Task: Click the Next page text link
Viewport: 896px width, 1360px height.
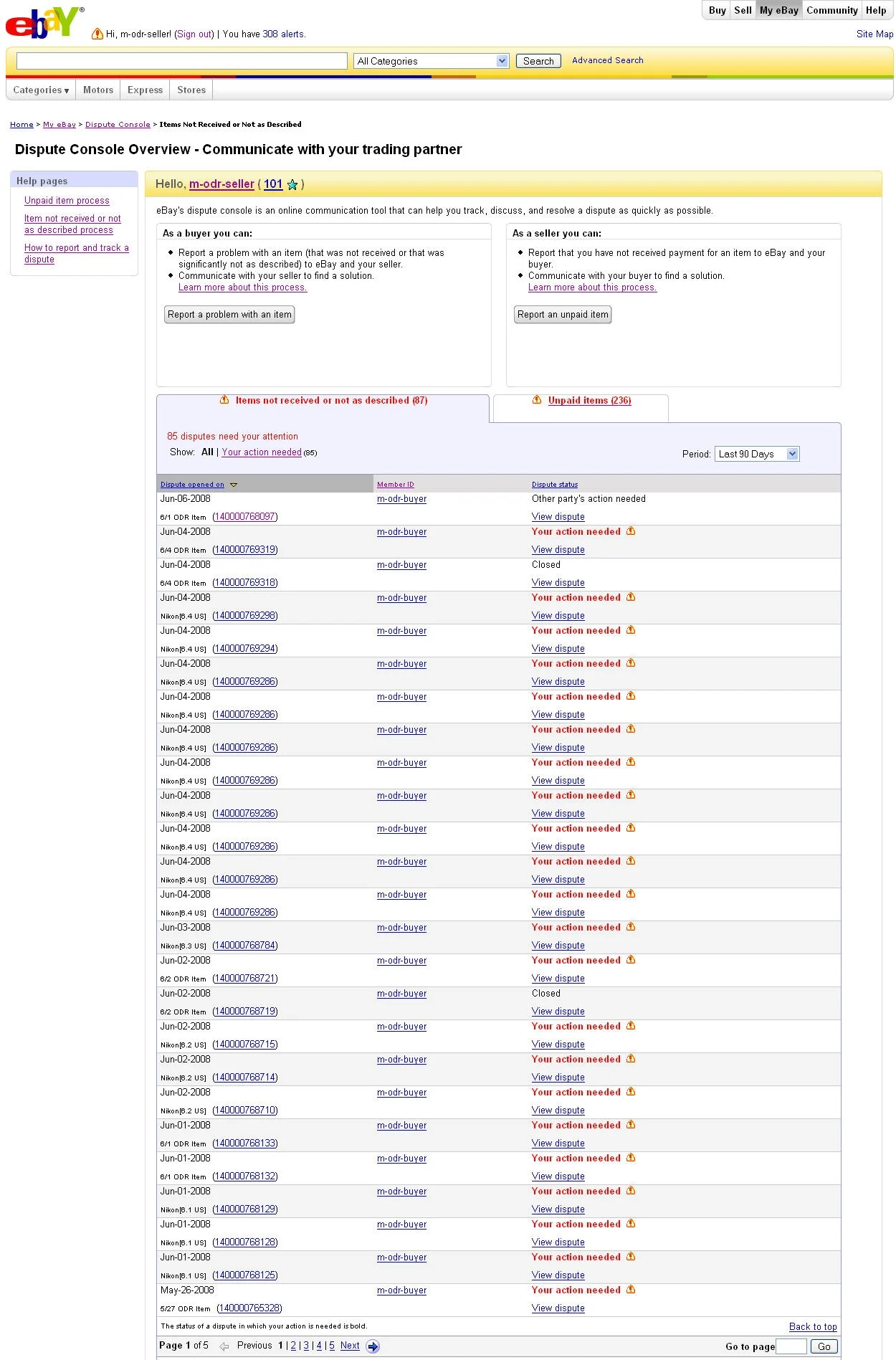Action: 350,1346
